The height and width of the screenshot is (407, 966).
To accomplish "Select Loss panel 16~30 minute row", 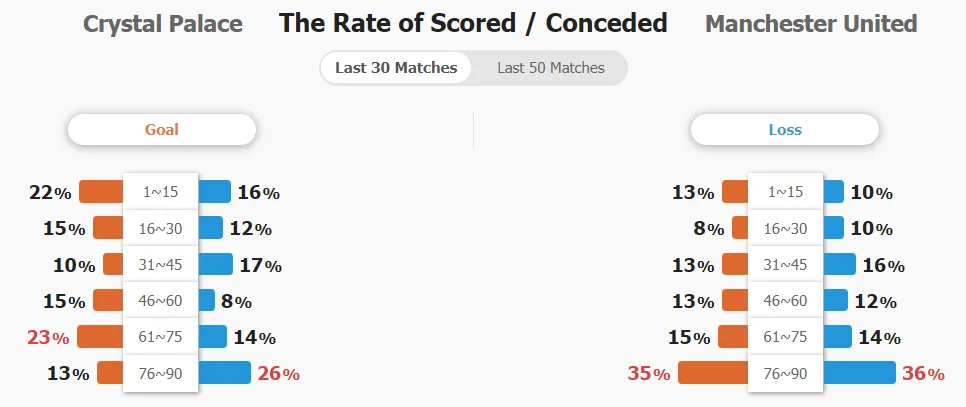I will point(785,228).
